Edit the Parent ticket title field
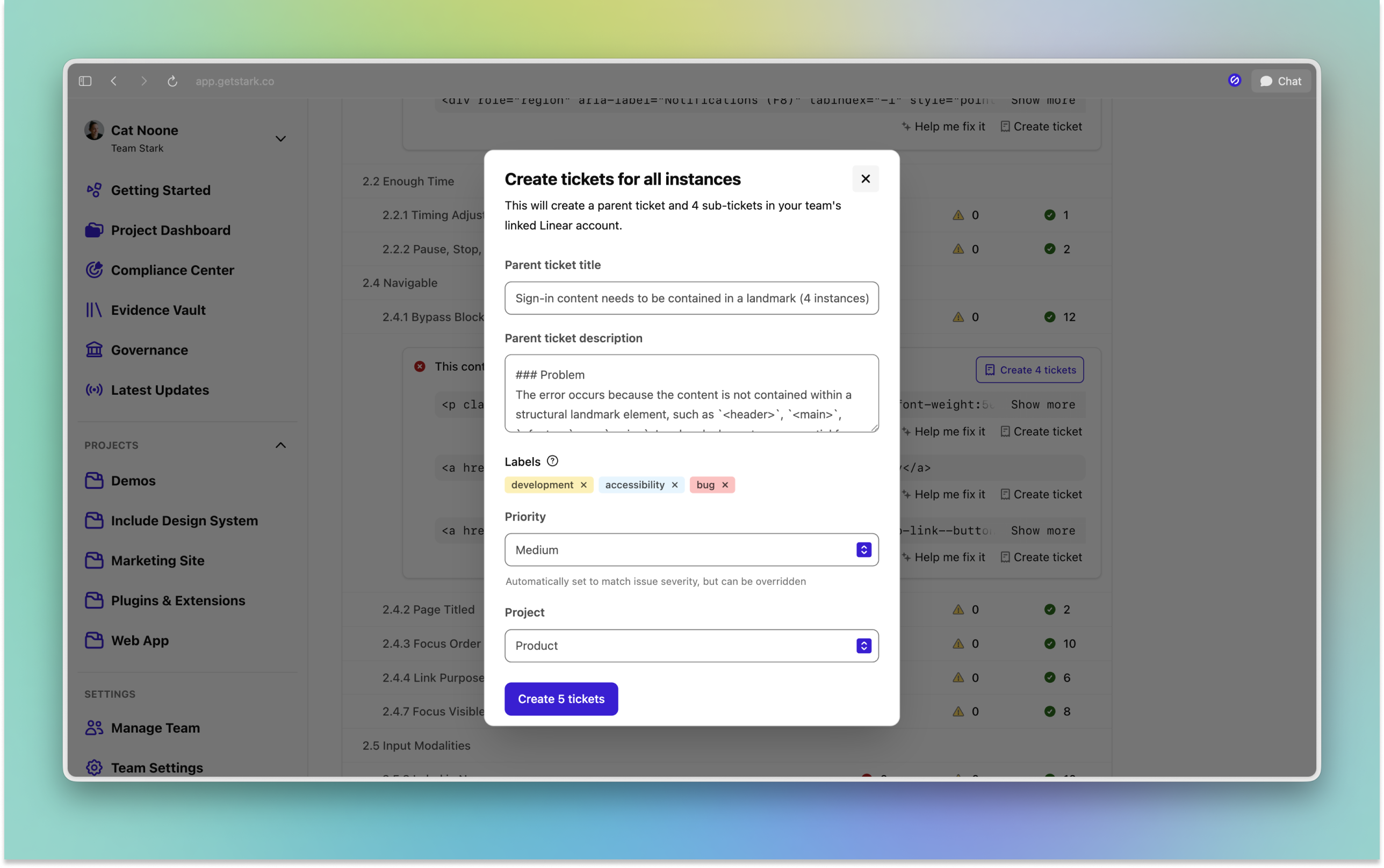The image size is (1384, 868). [691, 298]
